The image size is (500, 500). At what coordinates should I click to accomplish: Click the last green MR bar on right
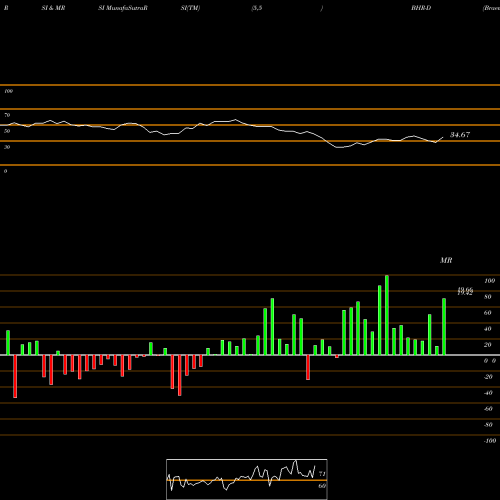pos(444,327)
